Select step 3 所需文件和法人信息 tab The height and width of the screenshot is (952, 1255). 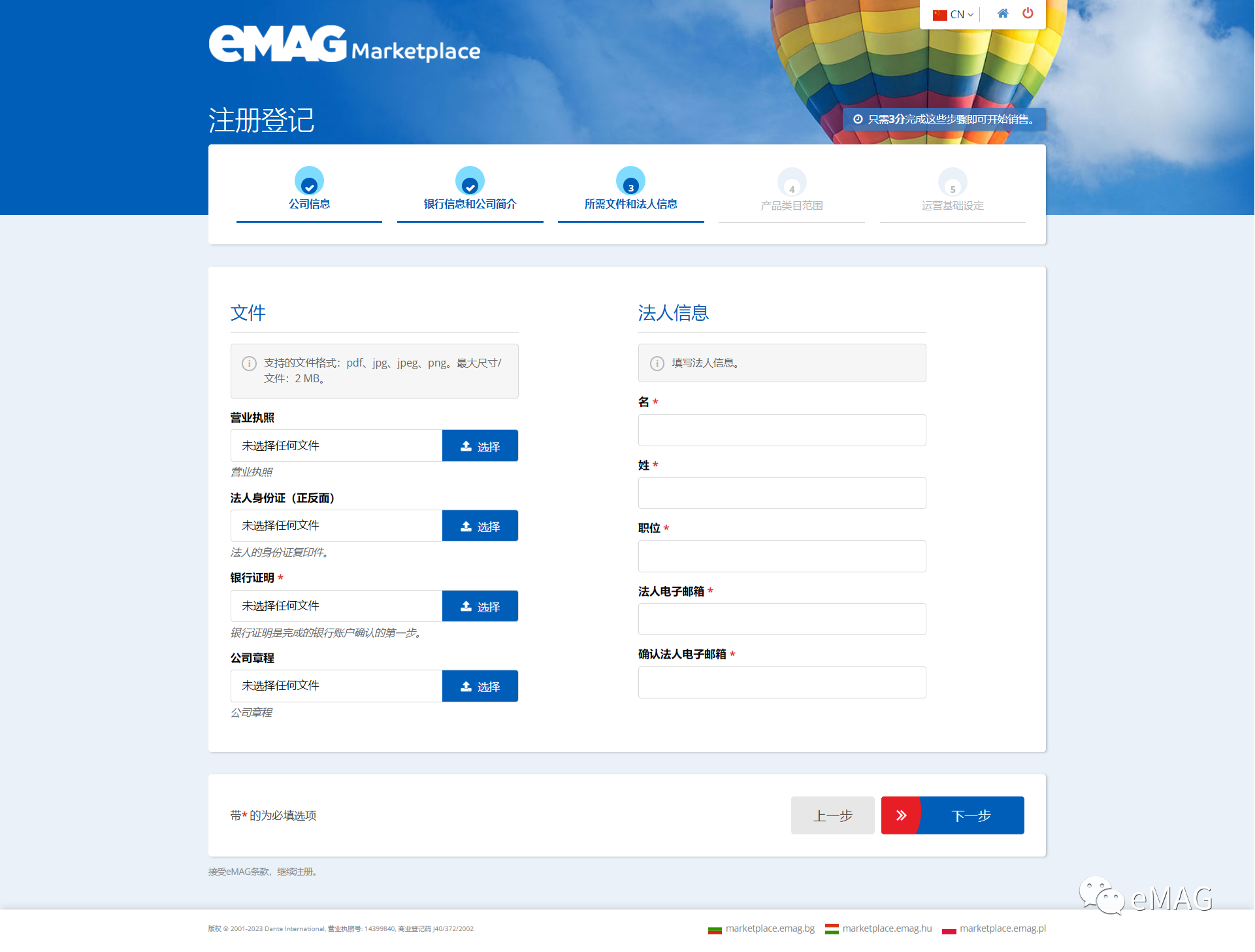[x=630, y=204]
